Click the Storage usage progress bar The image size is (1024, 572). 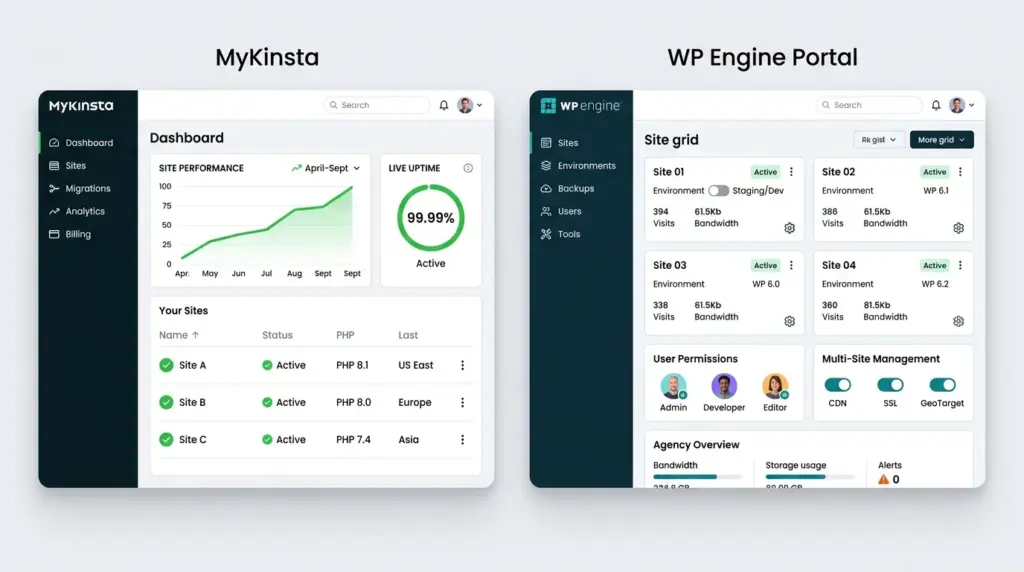pos(810,477)
